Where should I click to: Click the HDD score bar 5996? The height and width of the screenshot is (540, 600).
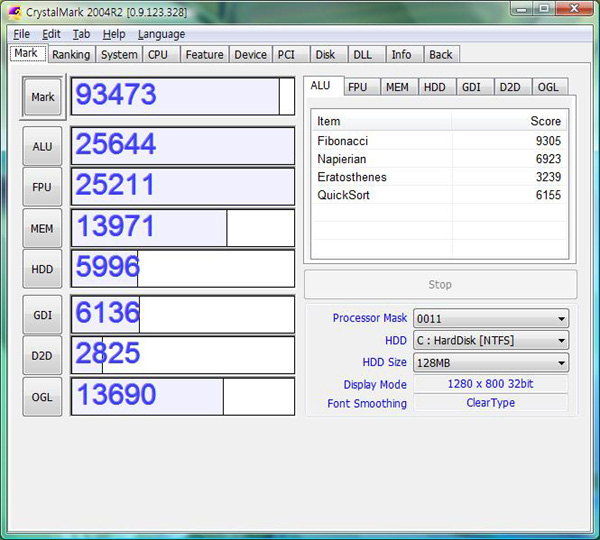(x=183, y=269)
